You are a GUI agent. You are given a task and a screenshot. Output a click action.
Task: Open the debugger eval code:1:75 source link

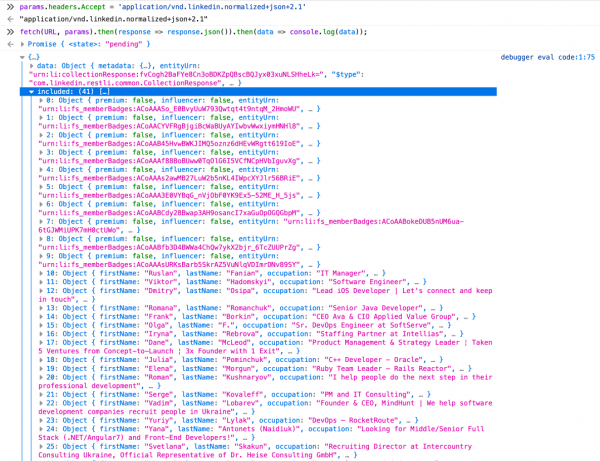(546, 59)
